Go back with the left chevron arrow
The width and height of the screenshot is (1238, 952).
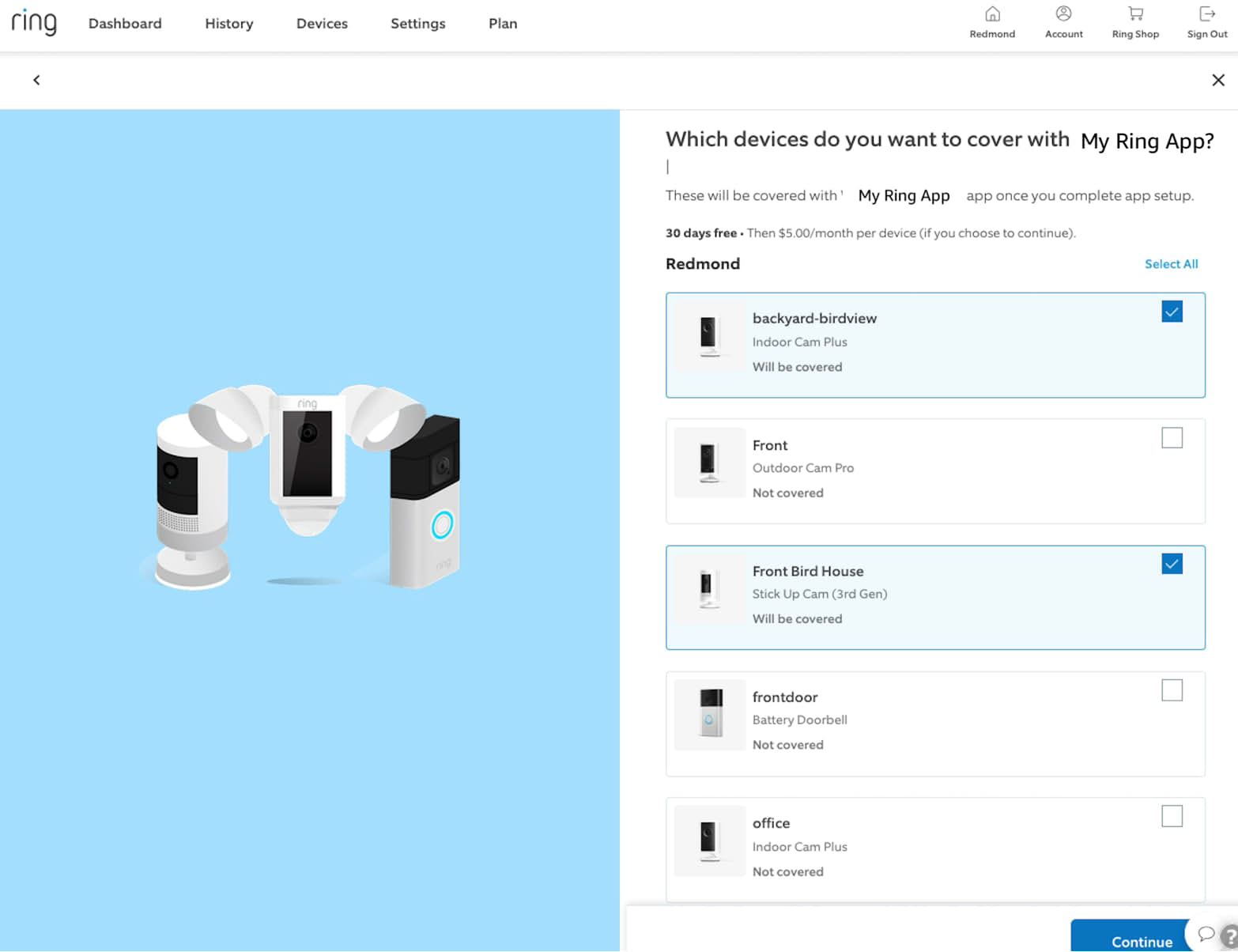pos(36,80)
